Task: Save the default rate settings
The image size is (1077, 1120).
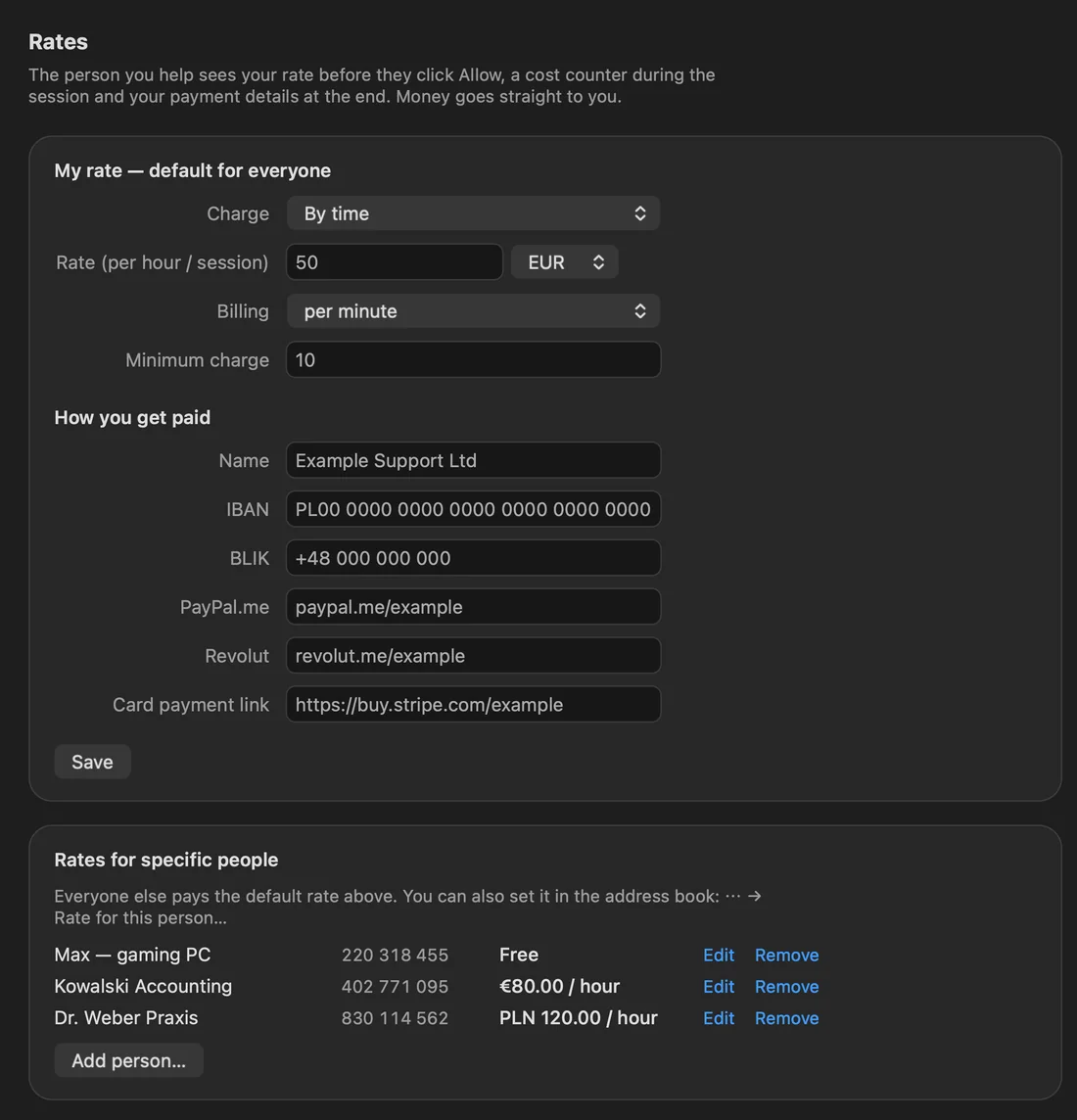Action: 92,762
